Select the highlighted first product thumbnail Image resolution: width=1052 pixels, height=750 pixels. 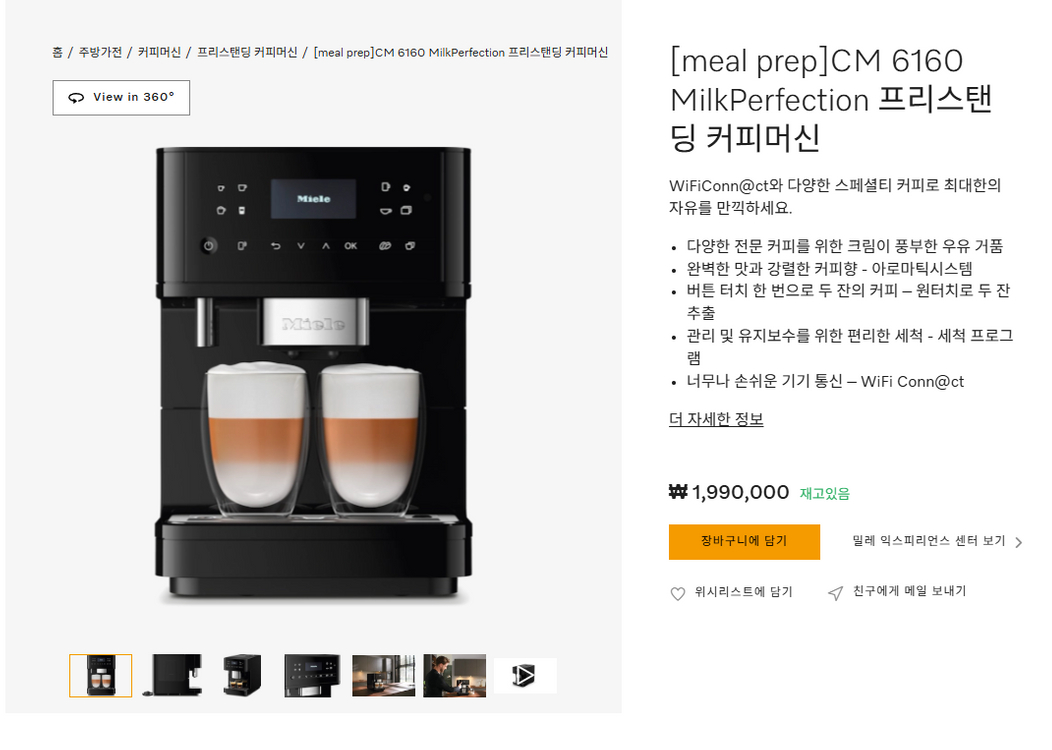click(x=101, y=675)
